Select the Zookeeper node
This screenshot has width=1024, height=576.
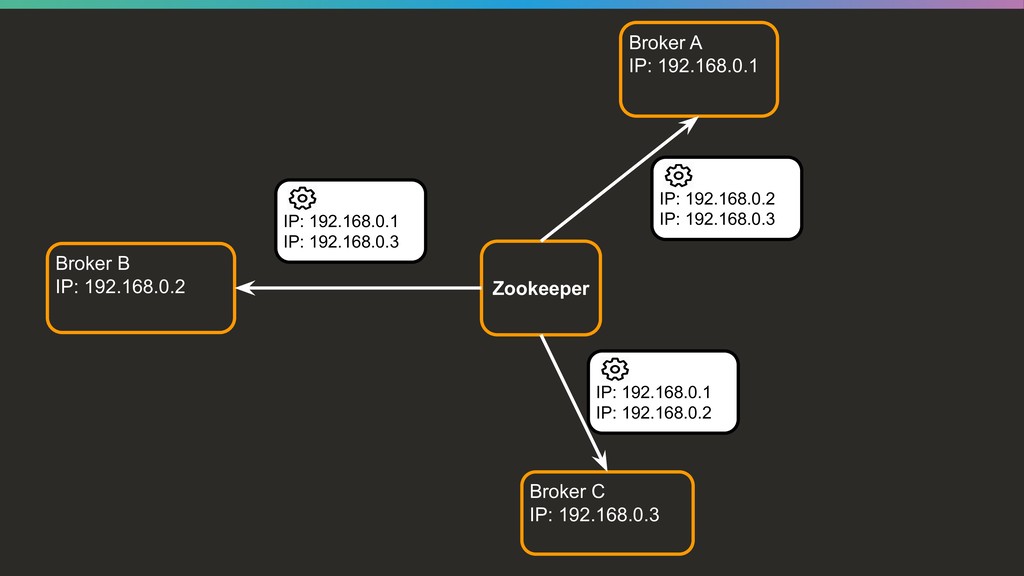tap(541, 288)
